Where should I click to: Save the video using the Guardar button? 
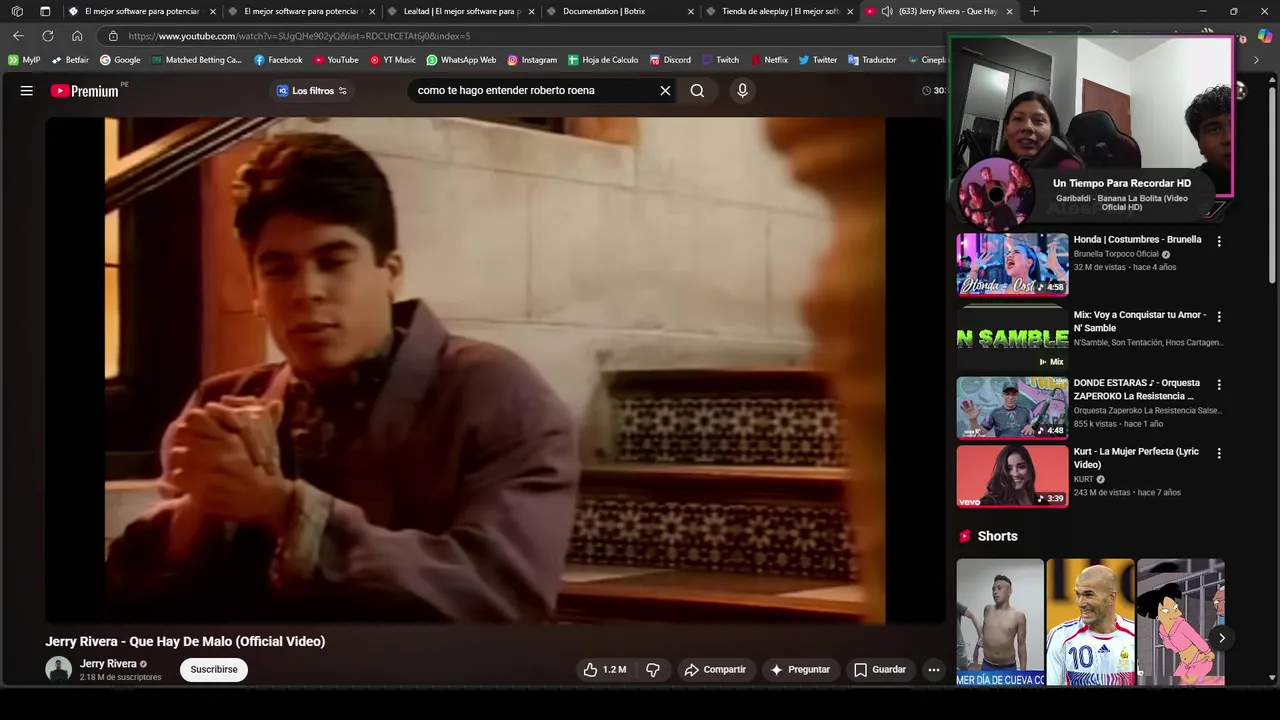coord(880,669)
